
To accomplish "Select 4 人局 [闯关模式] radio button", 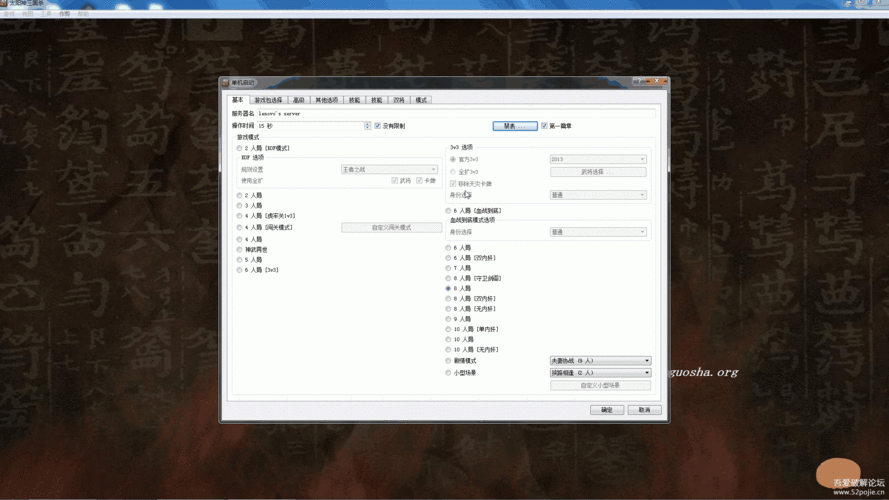I will [x=239, y=227].
